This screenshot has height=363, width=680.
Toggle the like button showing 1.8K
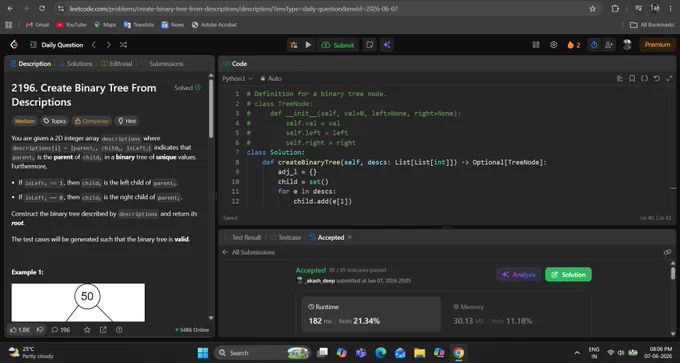(20, 330)
